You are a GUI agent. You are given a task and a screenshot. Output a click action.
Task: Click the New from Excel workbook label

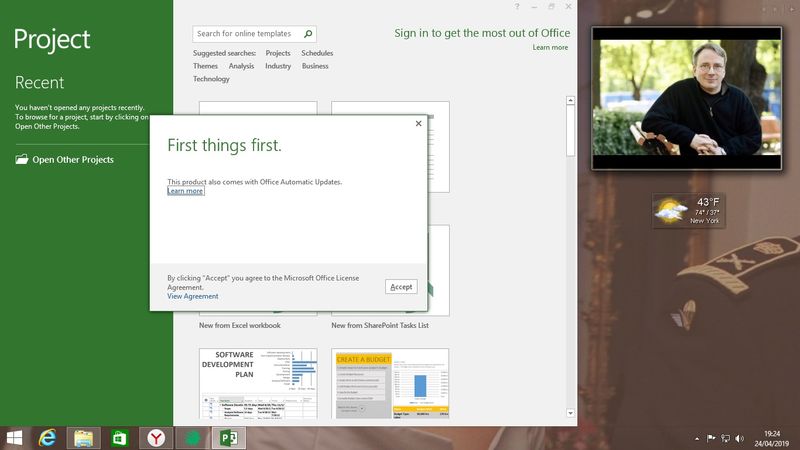click(x=240, y=325)
